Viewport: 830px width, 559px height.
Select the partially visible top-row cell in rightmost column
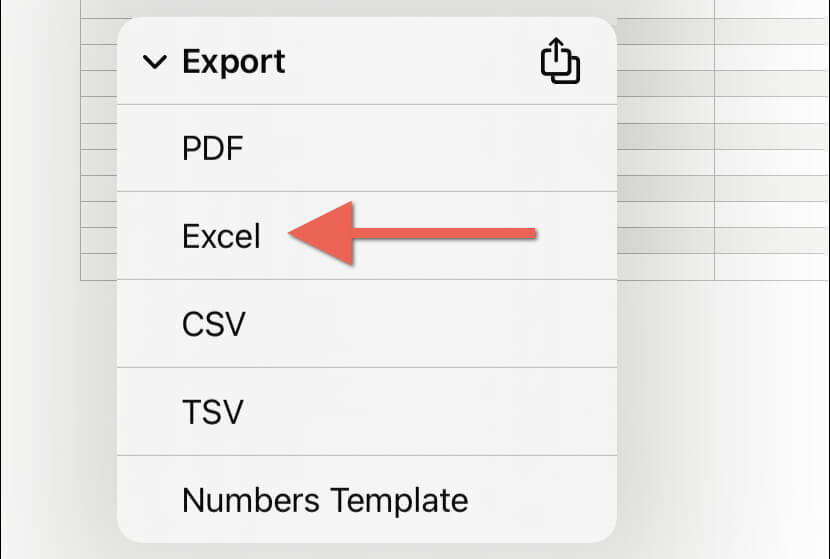point(772,9)
